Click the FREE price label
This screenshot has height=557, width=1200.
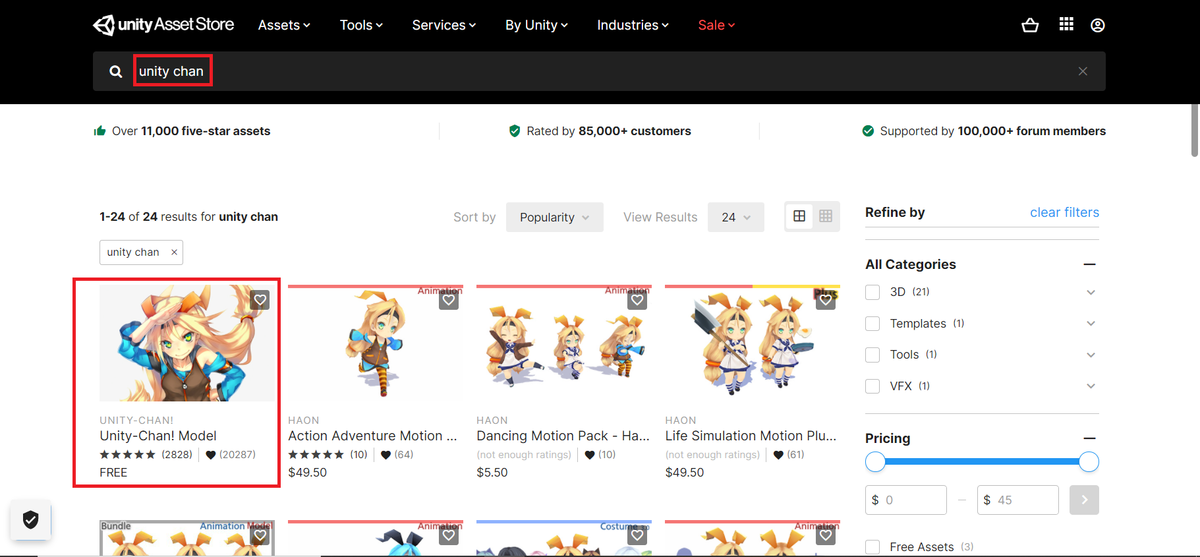pyautogui.click(x=114, y=472)
